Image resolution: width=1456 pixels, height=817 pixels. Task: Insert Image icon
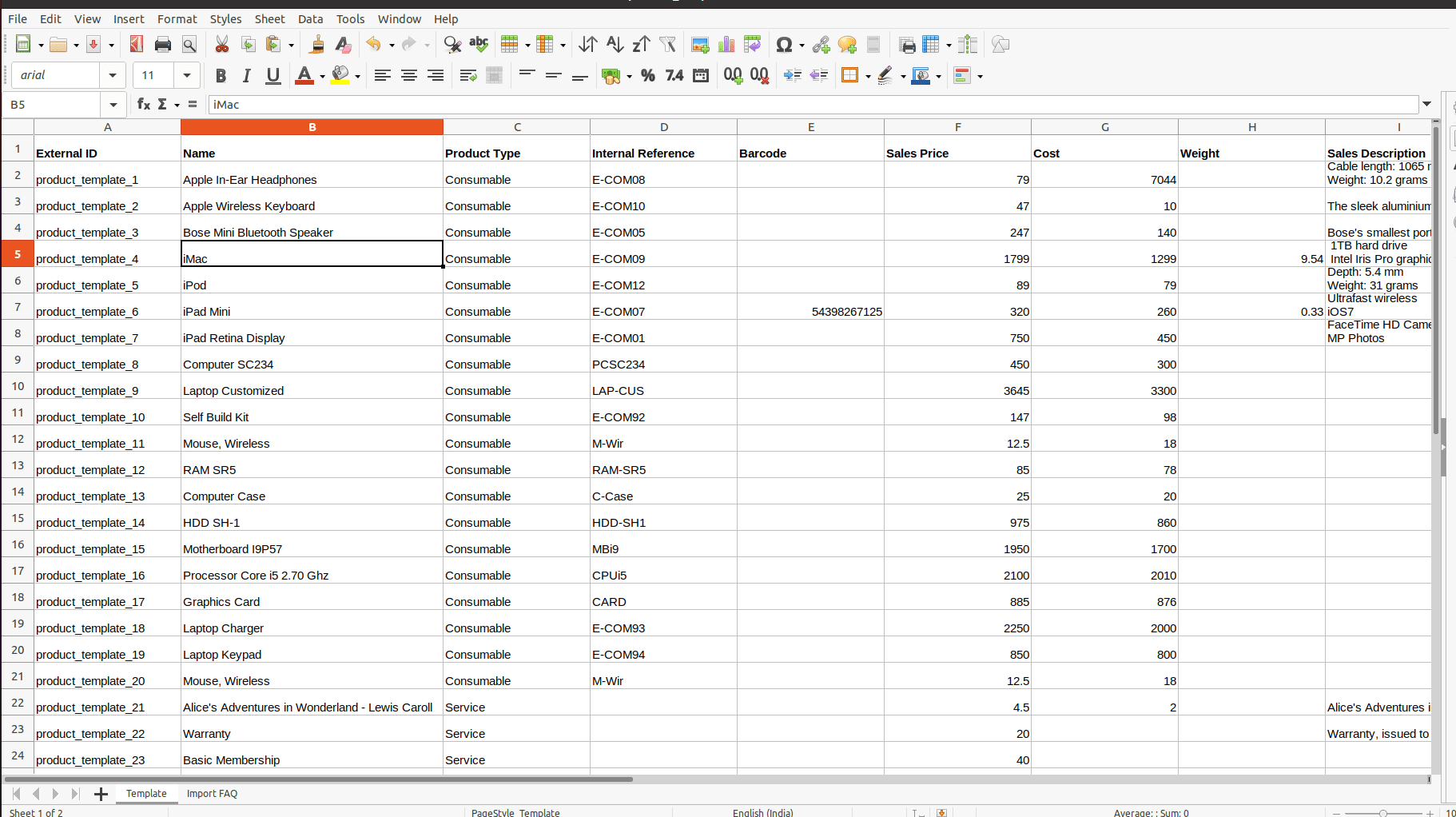[700, 45]
